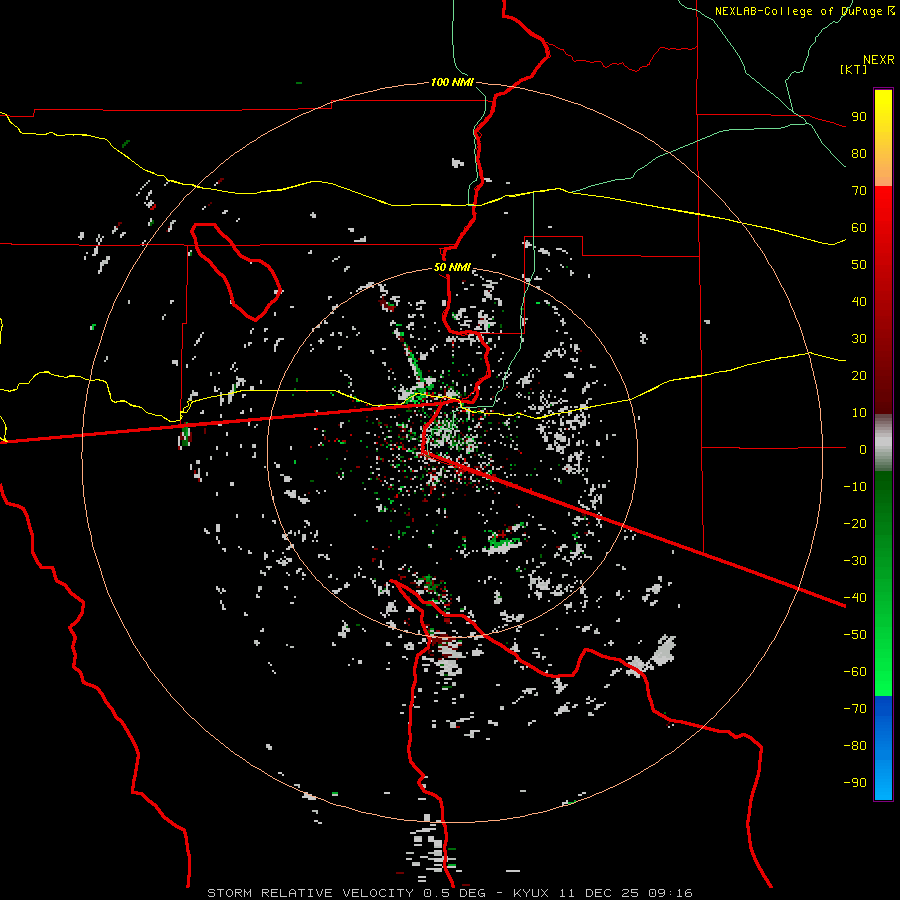This screenshot has height=900, width=900.
Task: Click the positive 10 scale value
Action: point(859,413)
